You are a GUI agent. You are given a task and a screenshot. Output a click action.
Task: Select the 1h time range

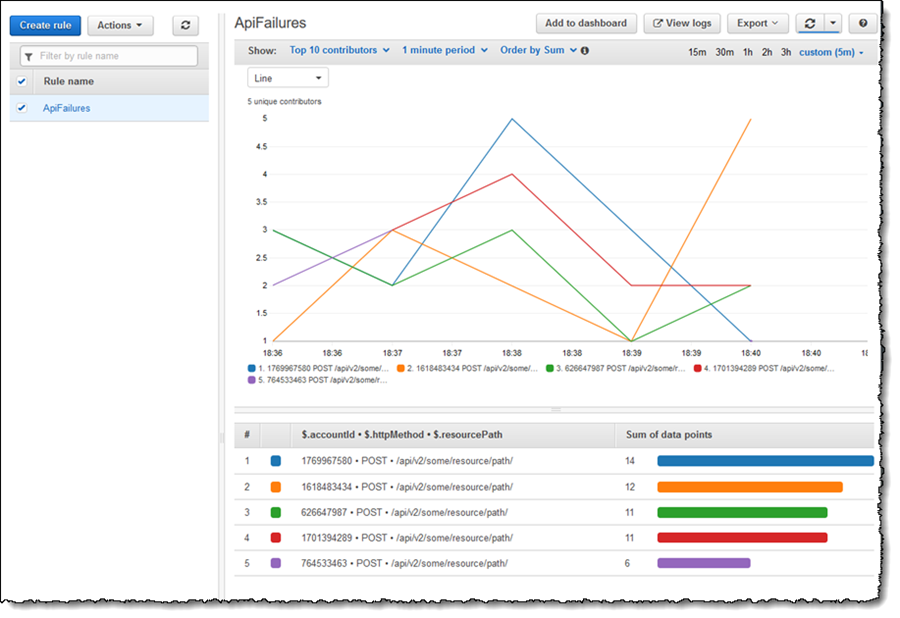point(747,52)
